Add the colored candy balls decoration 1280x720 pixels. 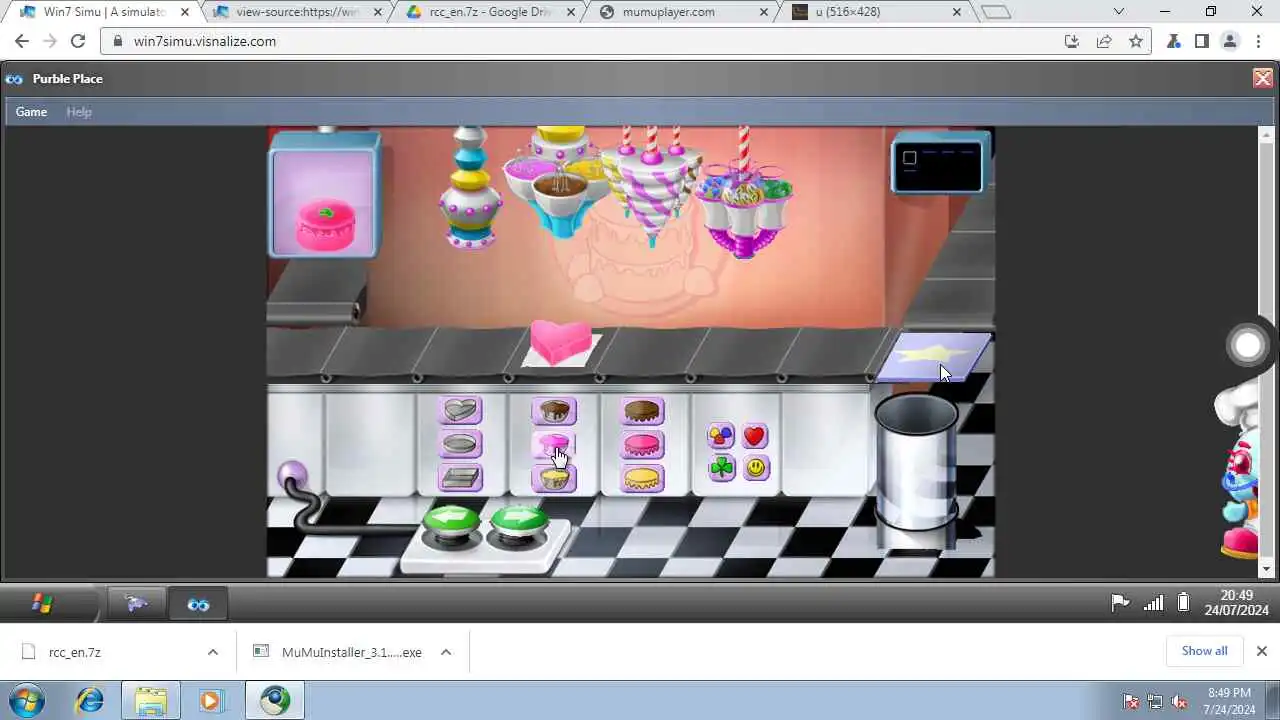720,436
